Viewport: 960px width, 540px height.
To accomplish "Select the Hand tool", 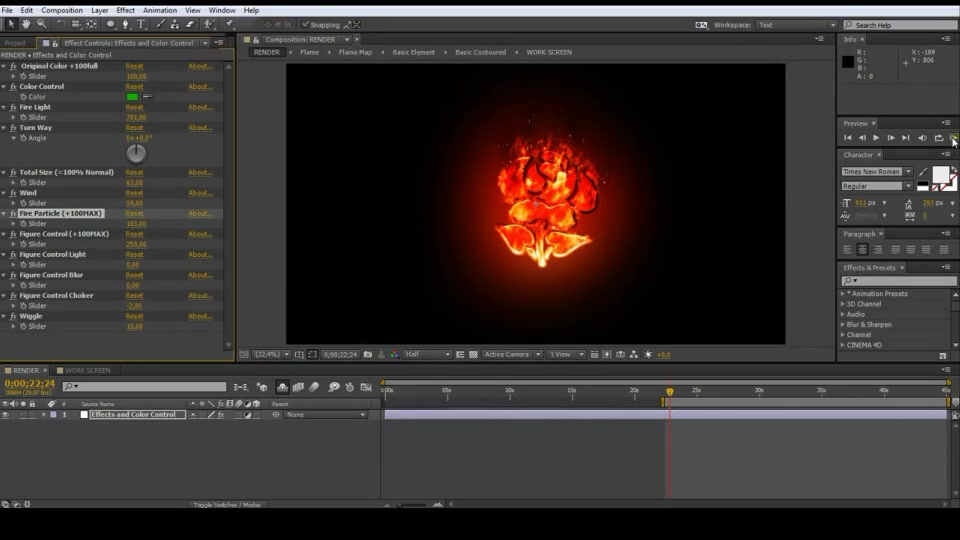I will tap(26, 24).
